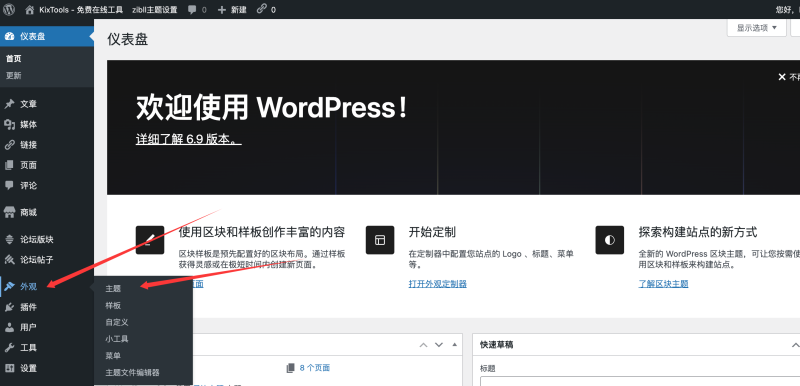Click the 插件 plug icon
The image size is (800, 386).
9,307
